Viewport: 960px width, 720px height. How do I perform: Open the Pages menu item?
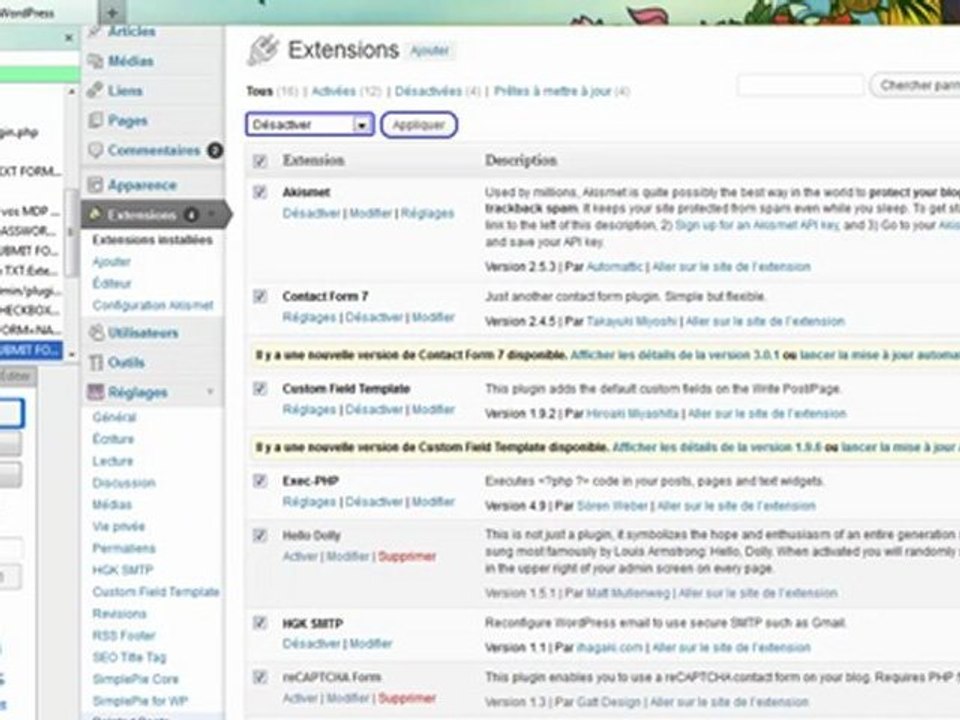point(127,121)
